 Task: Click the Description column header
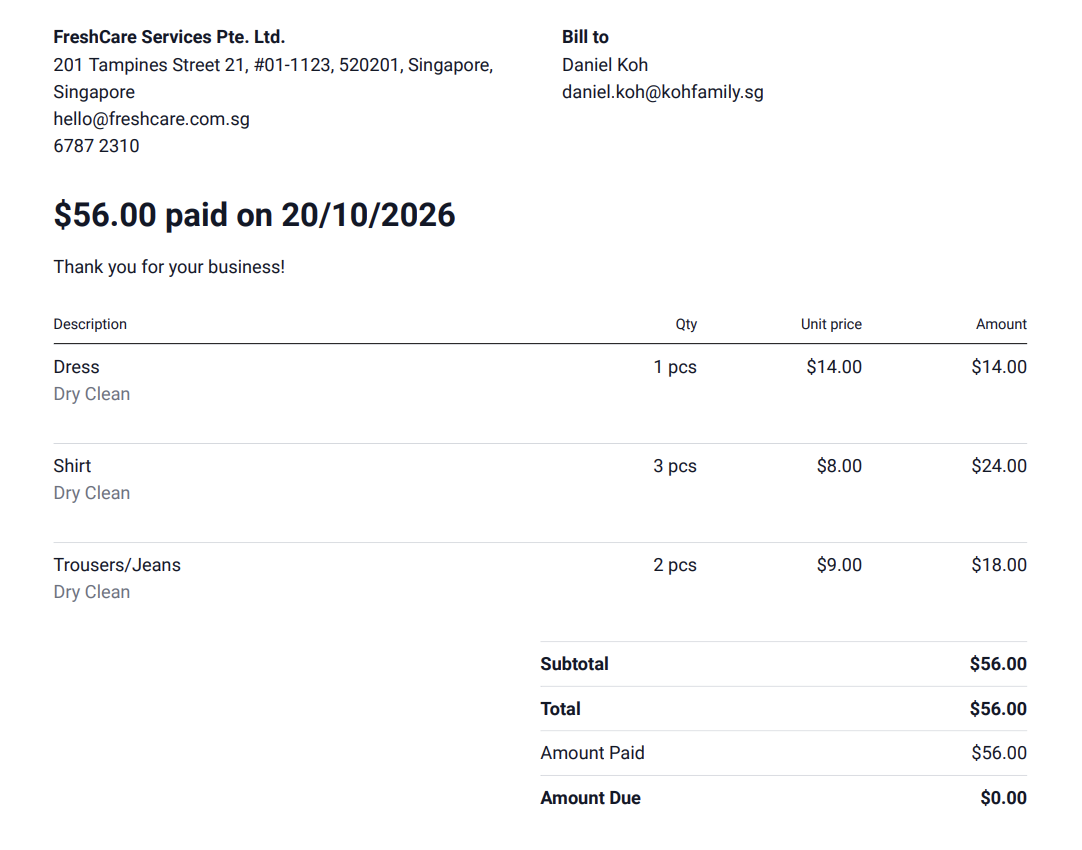click(x=90, y=324)
